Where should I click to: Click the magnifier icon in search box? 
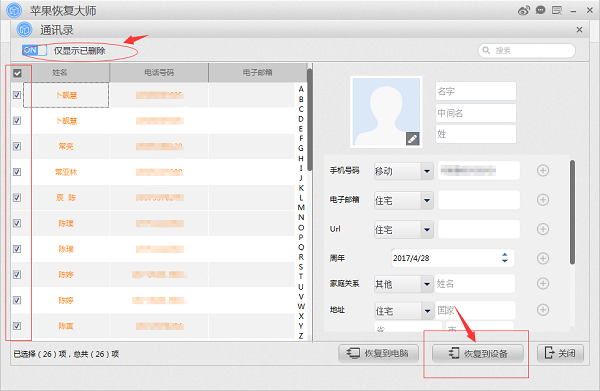click(486, 50)
